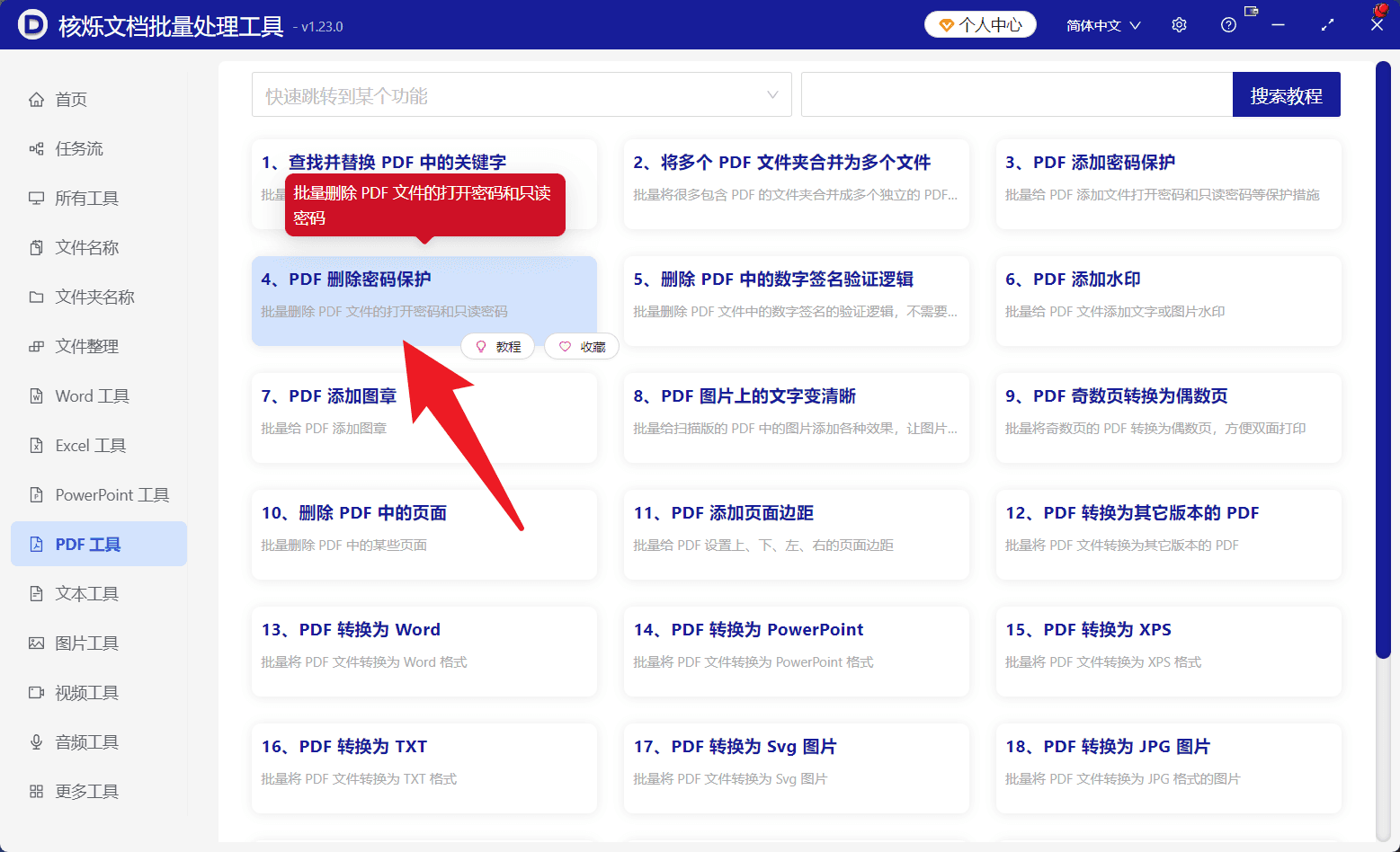This screenshot has width=1400, height=852.
Task: Select PowerPoint 工具 in the sidebar
Action: 99,495
